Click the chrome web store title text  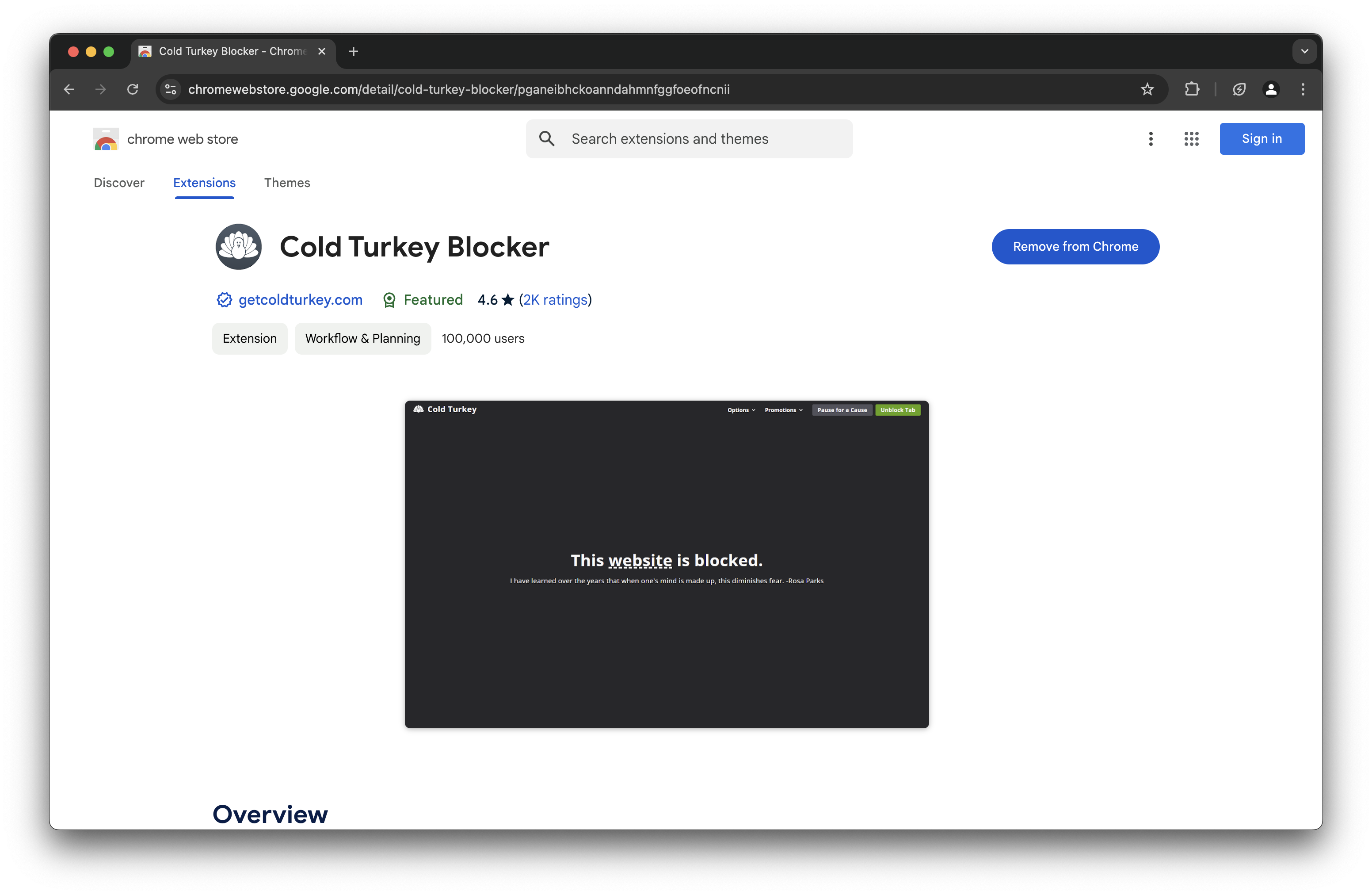(182, 139)
